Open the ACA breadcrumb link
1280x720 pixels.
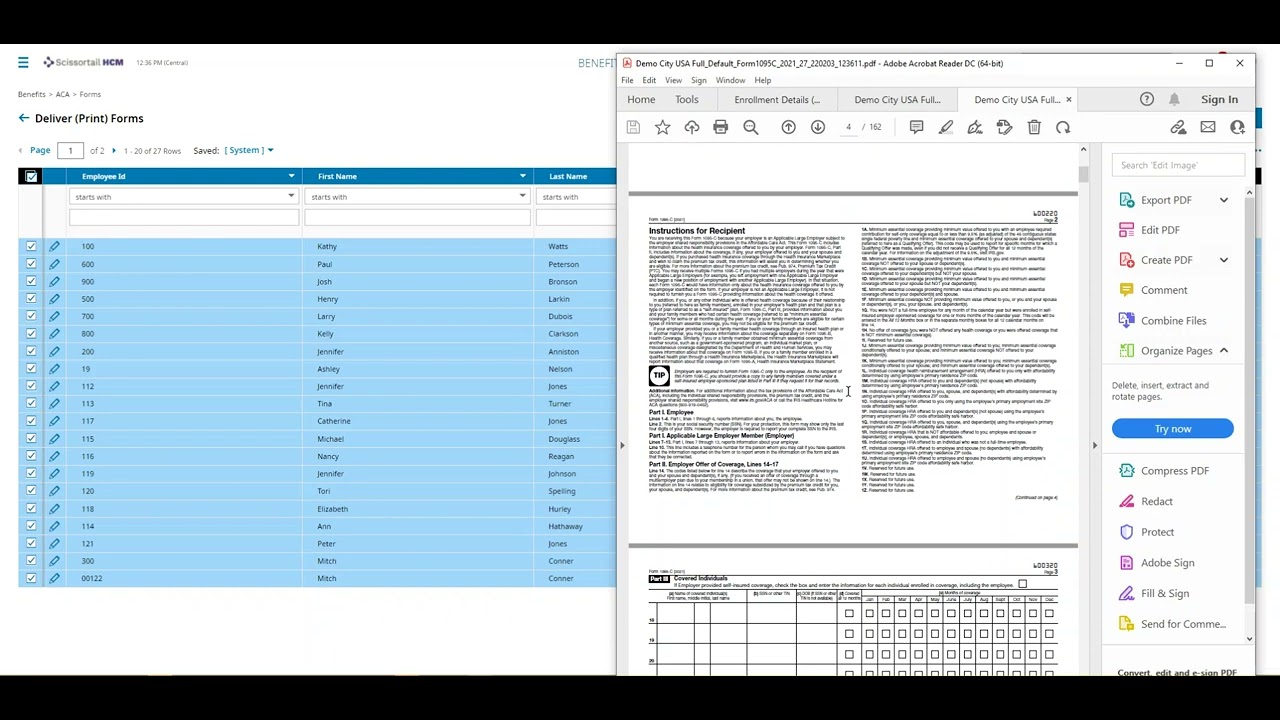tap(62, 94)
